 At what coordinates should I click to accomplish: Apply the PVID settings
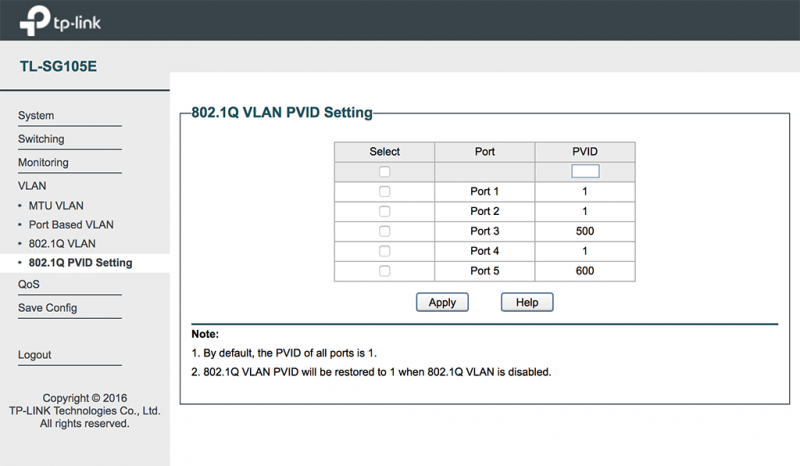(442, 302)
